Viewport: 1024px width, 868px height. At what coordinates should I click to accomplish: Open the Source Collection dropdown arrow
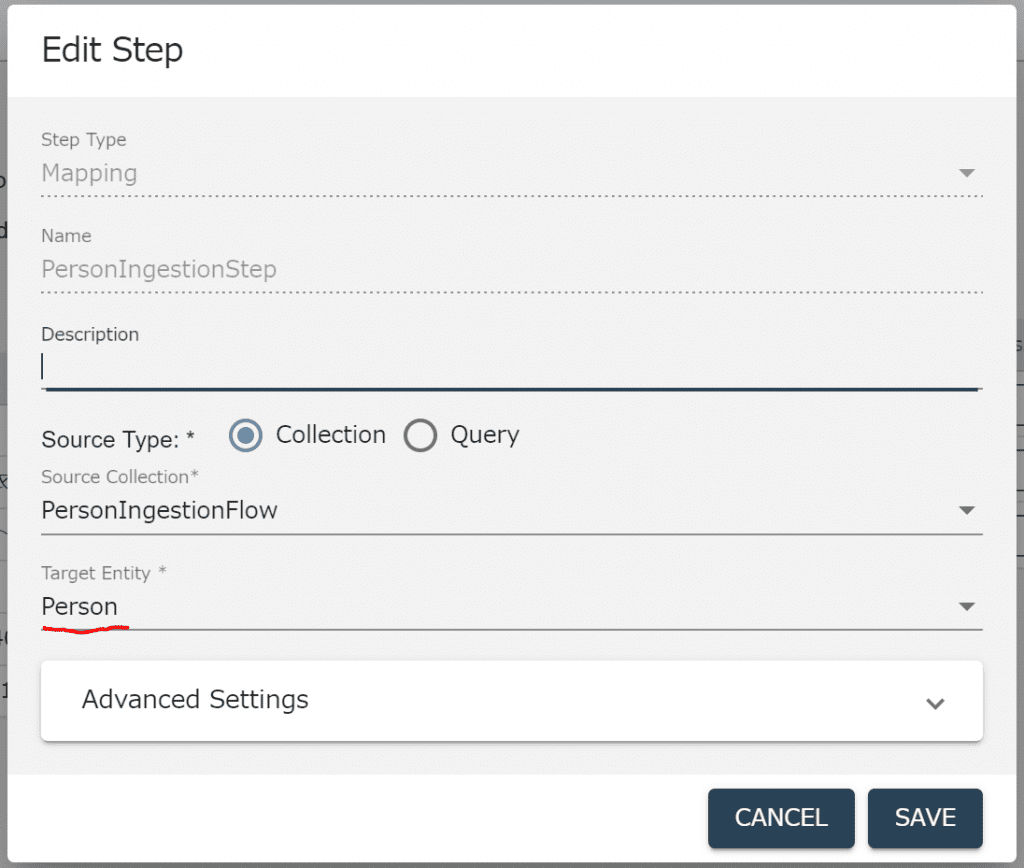point(966,511)
